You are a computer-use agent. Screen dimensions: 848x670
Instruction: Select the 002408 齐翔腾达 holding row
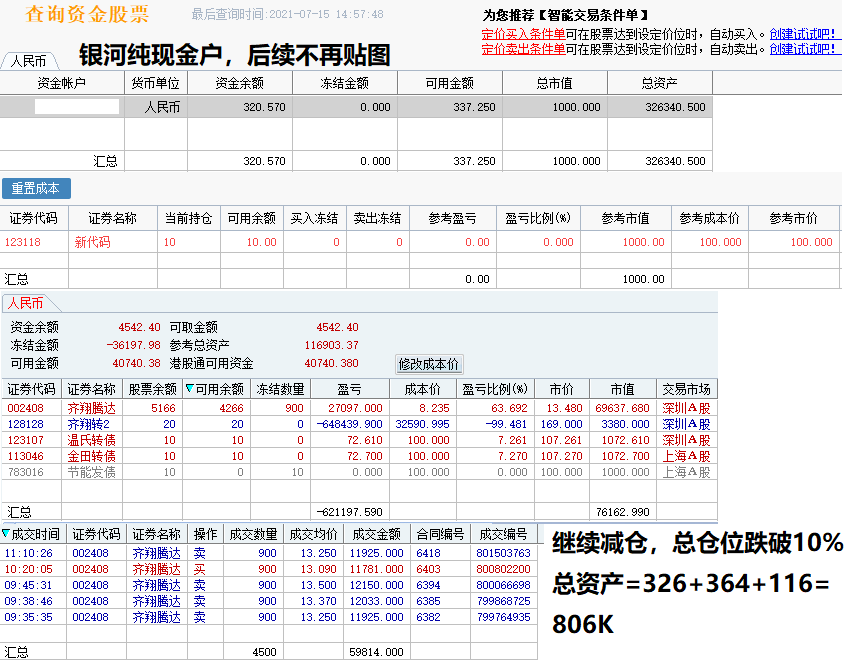click(x=359, y=408)
